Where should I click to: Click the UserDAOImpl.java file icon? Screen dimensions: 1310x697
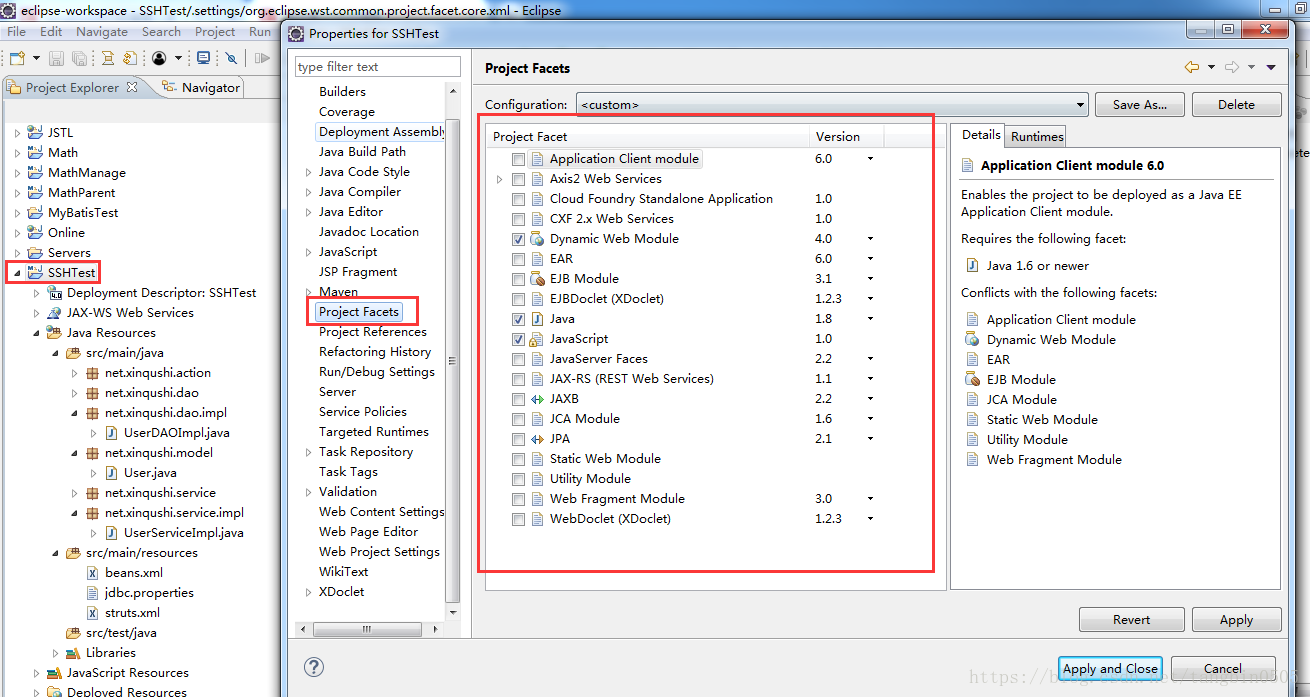(x=112, y=432)
